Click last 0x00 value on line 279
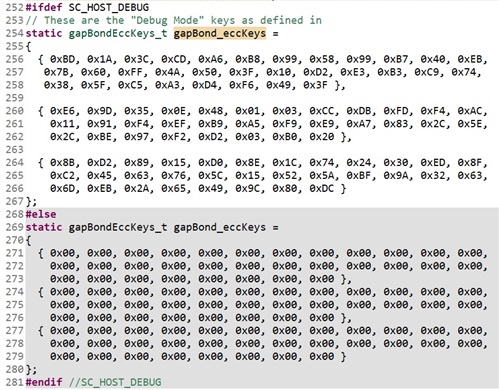This screenshot has width=499, height=390. (x=322, y=357)
